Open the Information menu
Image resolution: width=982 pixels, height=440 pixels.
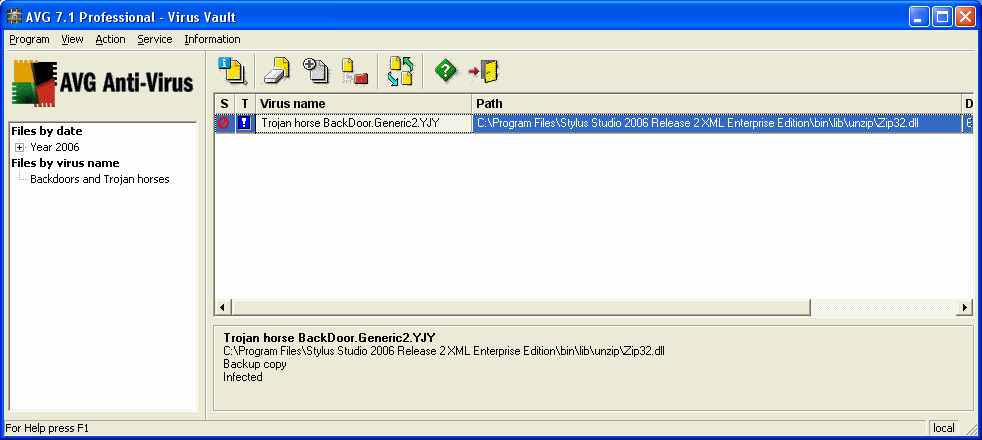212,39
